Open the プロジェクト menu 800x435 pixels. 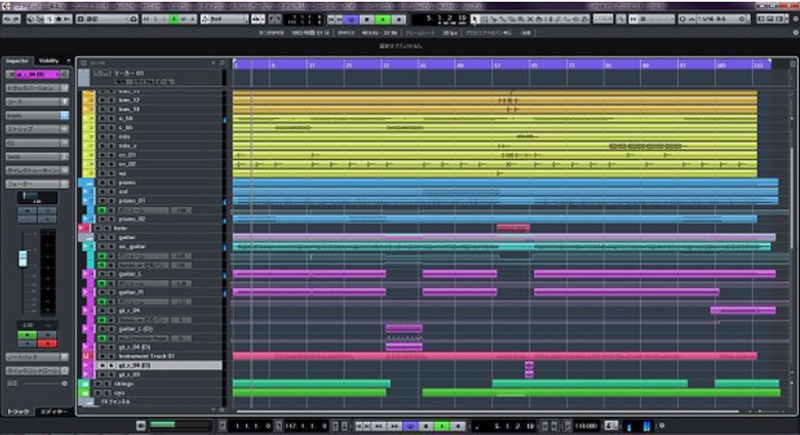(89, 6)
